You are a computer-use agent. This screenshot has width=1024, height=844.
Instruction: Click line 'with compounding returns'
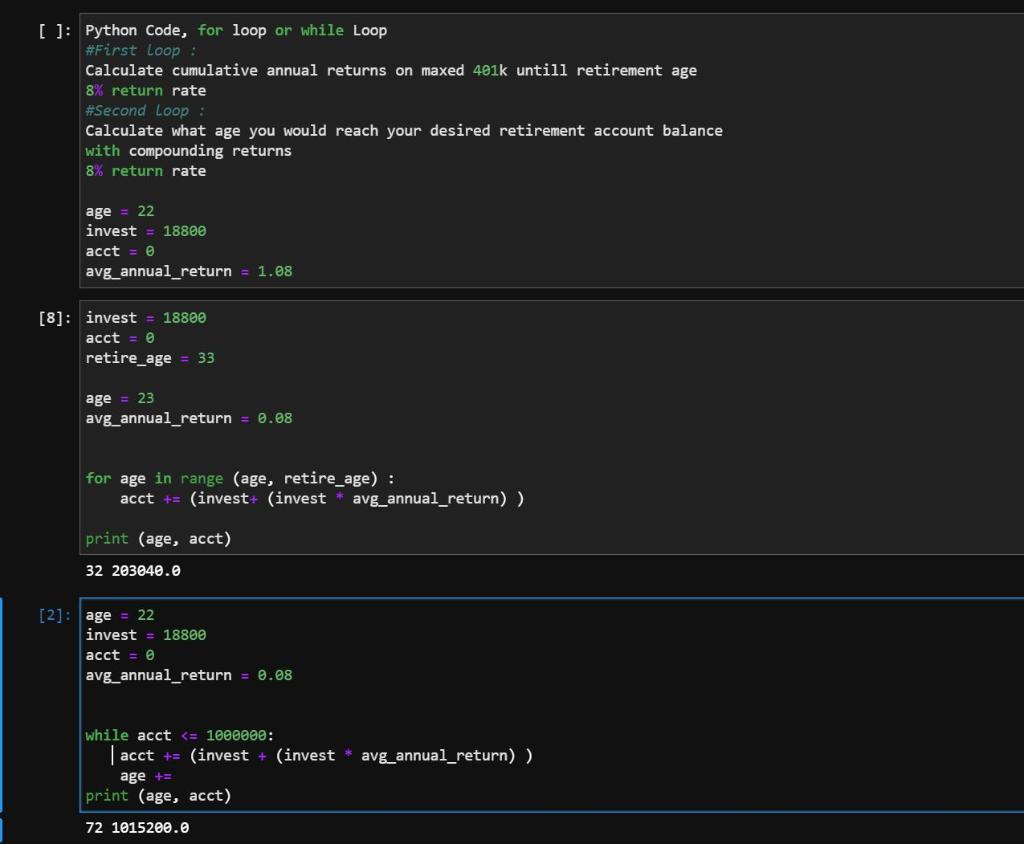pos(188,151)
